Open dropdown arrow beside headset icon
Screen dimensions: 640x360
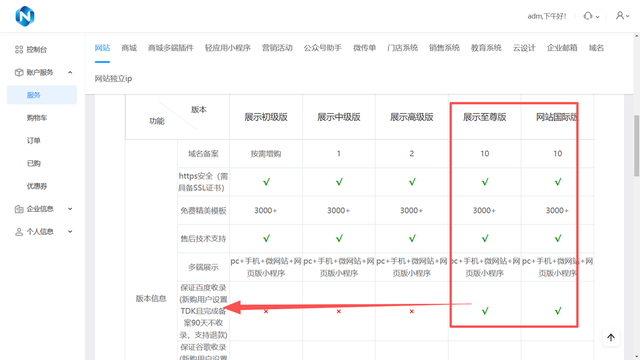[597, 17]
